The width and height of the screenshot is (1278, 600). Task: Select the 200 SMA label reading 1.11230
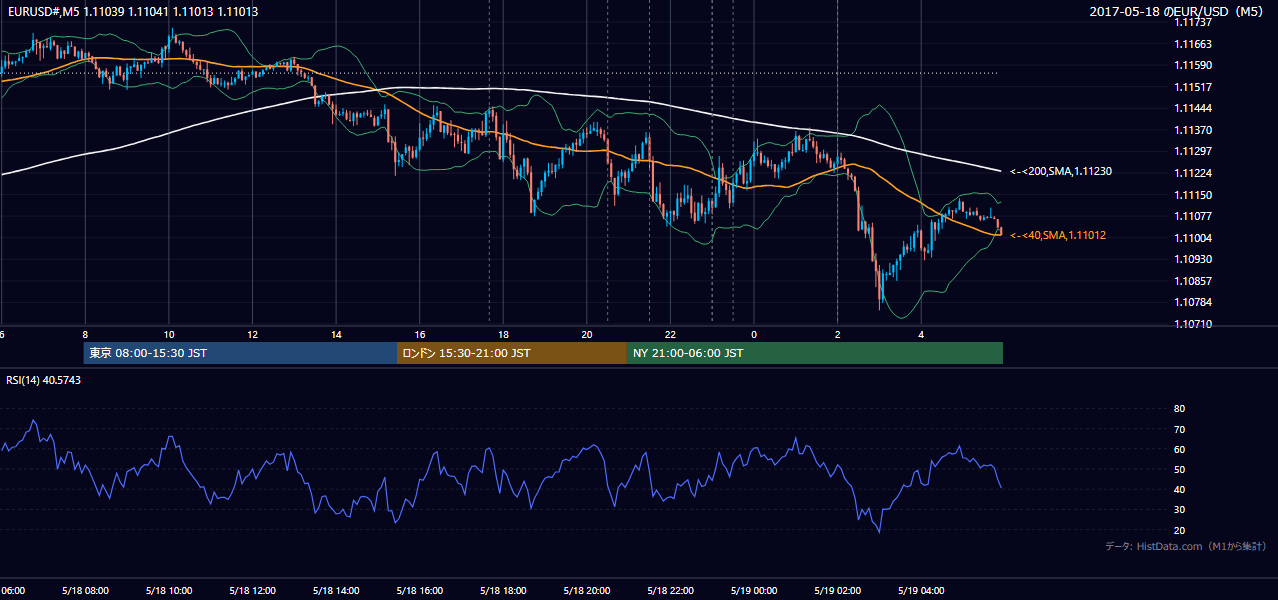tap(1061, 171)
